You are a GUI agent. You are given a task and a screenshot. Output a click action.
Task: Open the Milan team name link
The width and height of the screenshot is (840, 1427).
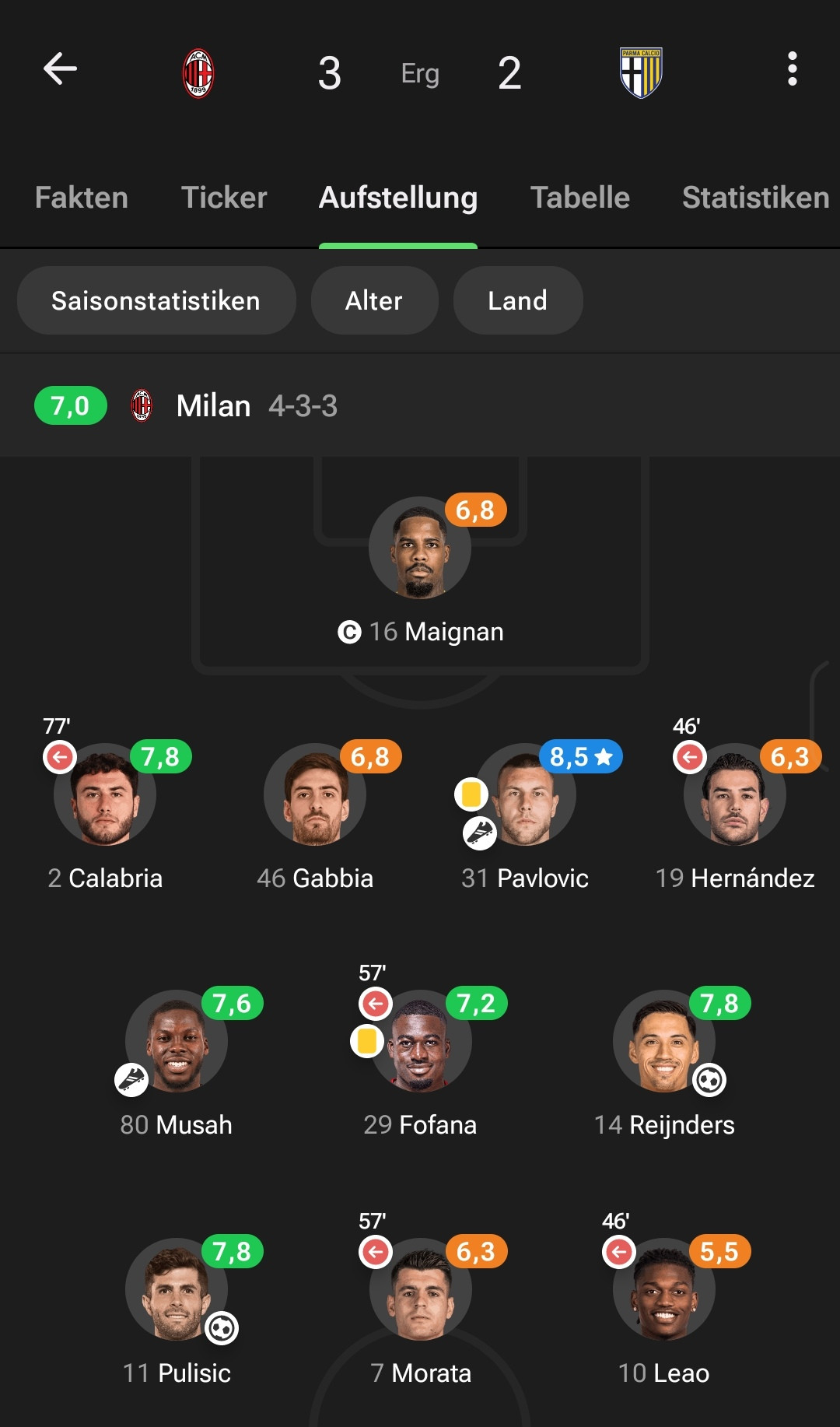[x=213, y=406]
